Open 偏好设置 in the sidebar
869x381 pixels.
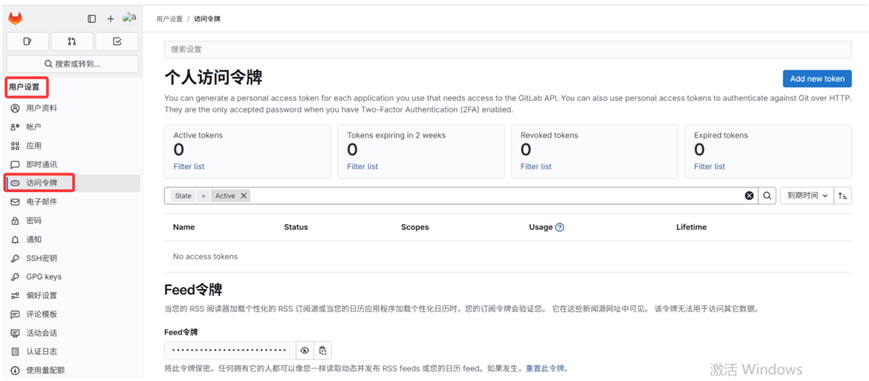point(73,296)
